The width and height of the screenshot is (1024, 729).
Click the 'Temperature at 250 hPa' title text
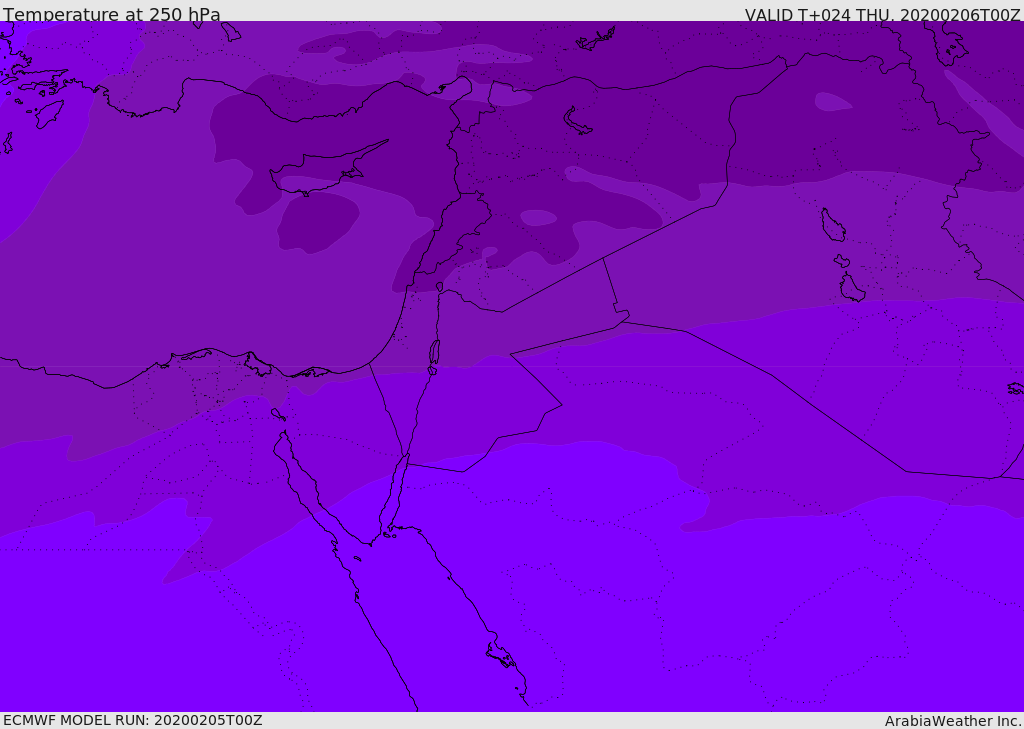pos(112,14)
